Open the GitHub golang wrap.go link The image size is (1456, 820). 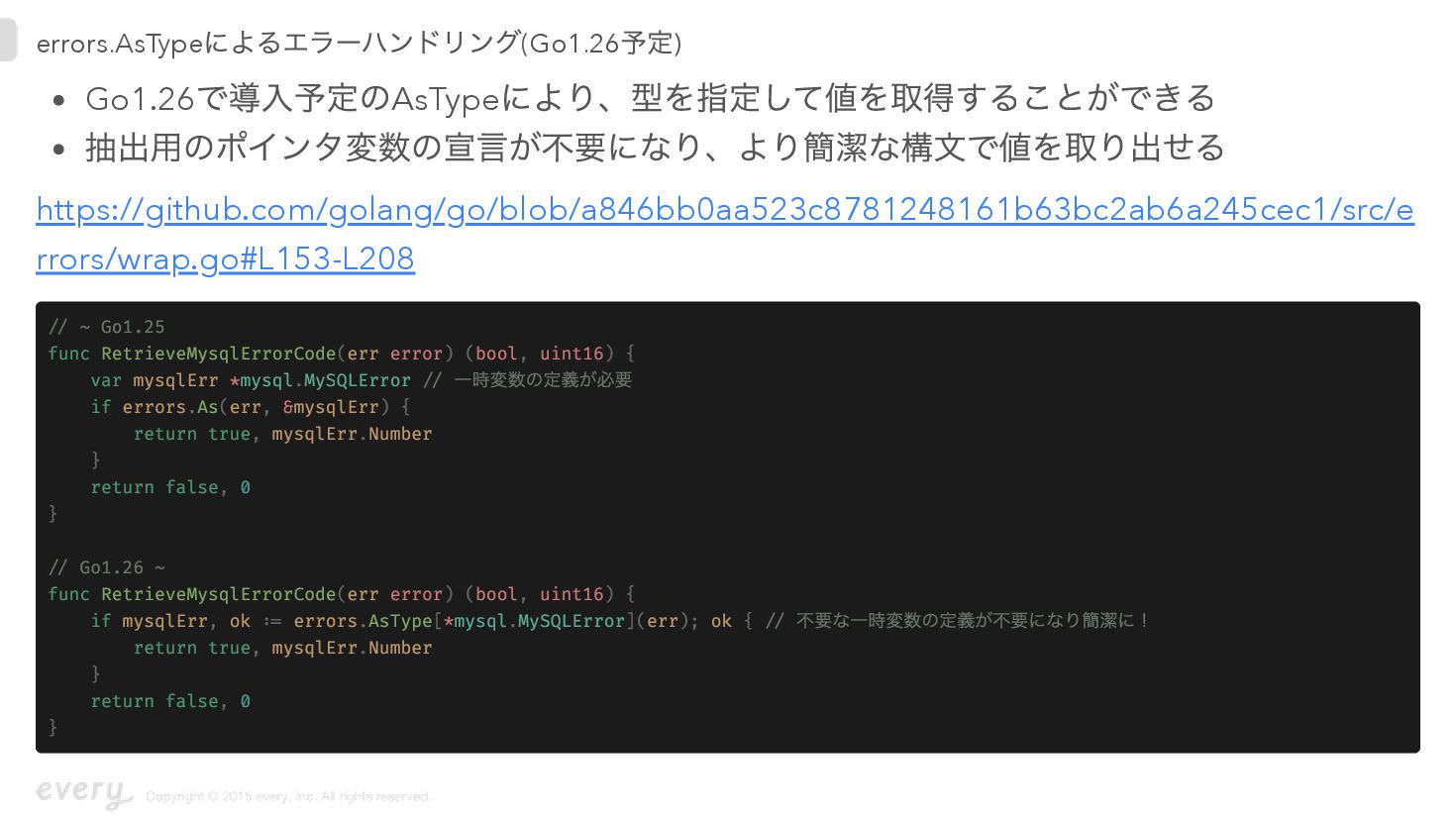[x=724, y=210]
